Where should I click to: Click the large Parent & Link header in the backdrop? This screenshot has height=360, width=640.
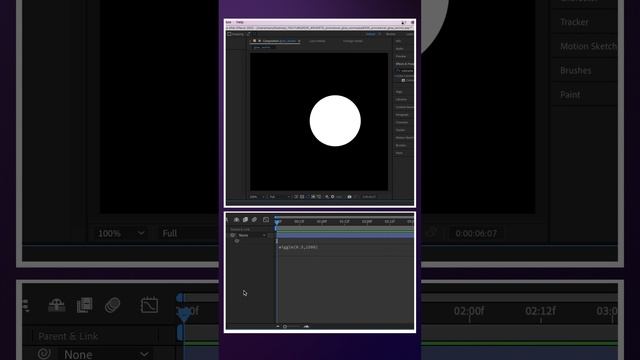tap(68, 336)
